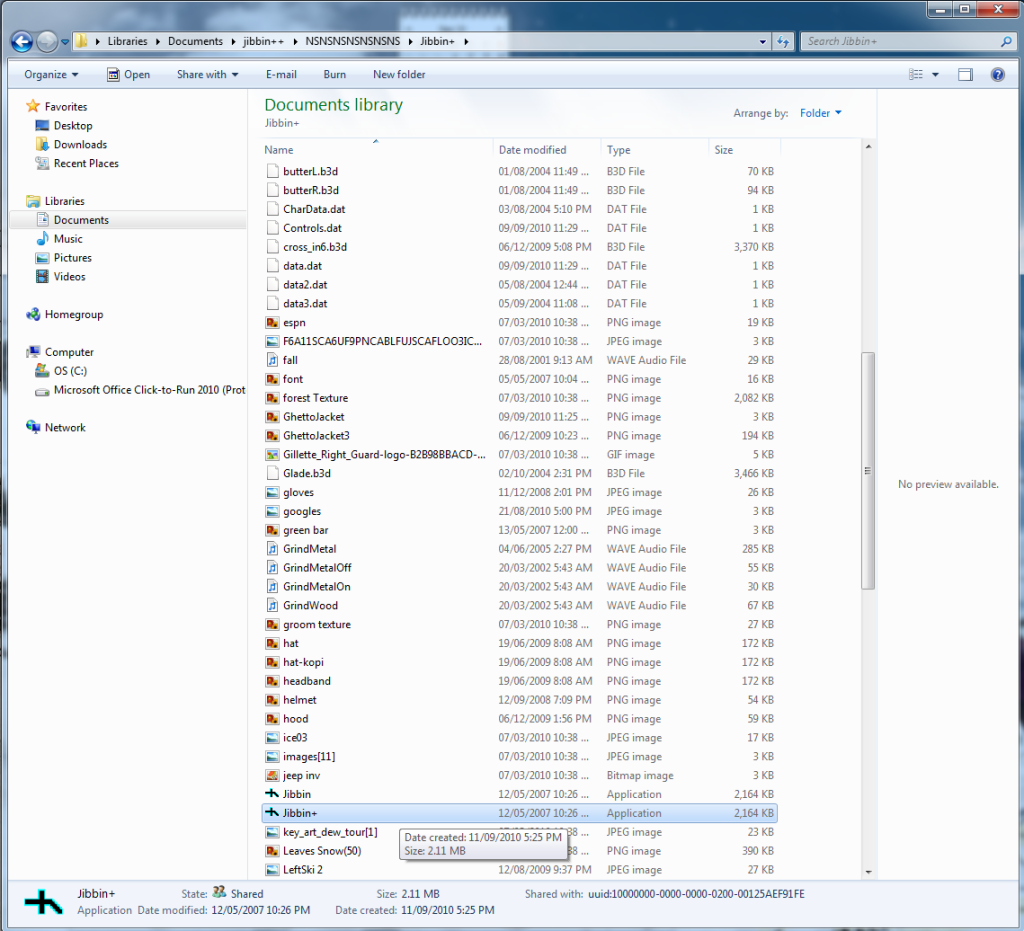
Task: Click the Music library icon
Action: [x=43, y=239]
